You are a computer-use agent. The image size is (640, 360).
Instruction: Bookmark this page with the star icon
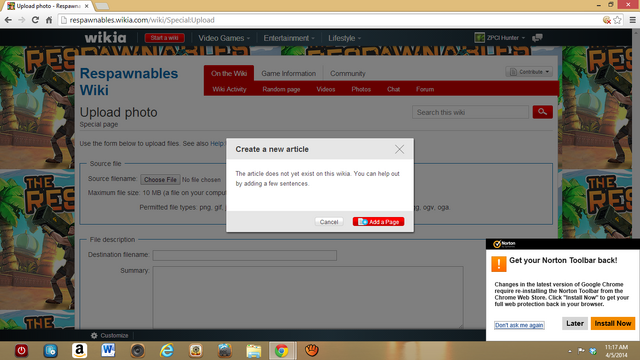coord(618,20)
